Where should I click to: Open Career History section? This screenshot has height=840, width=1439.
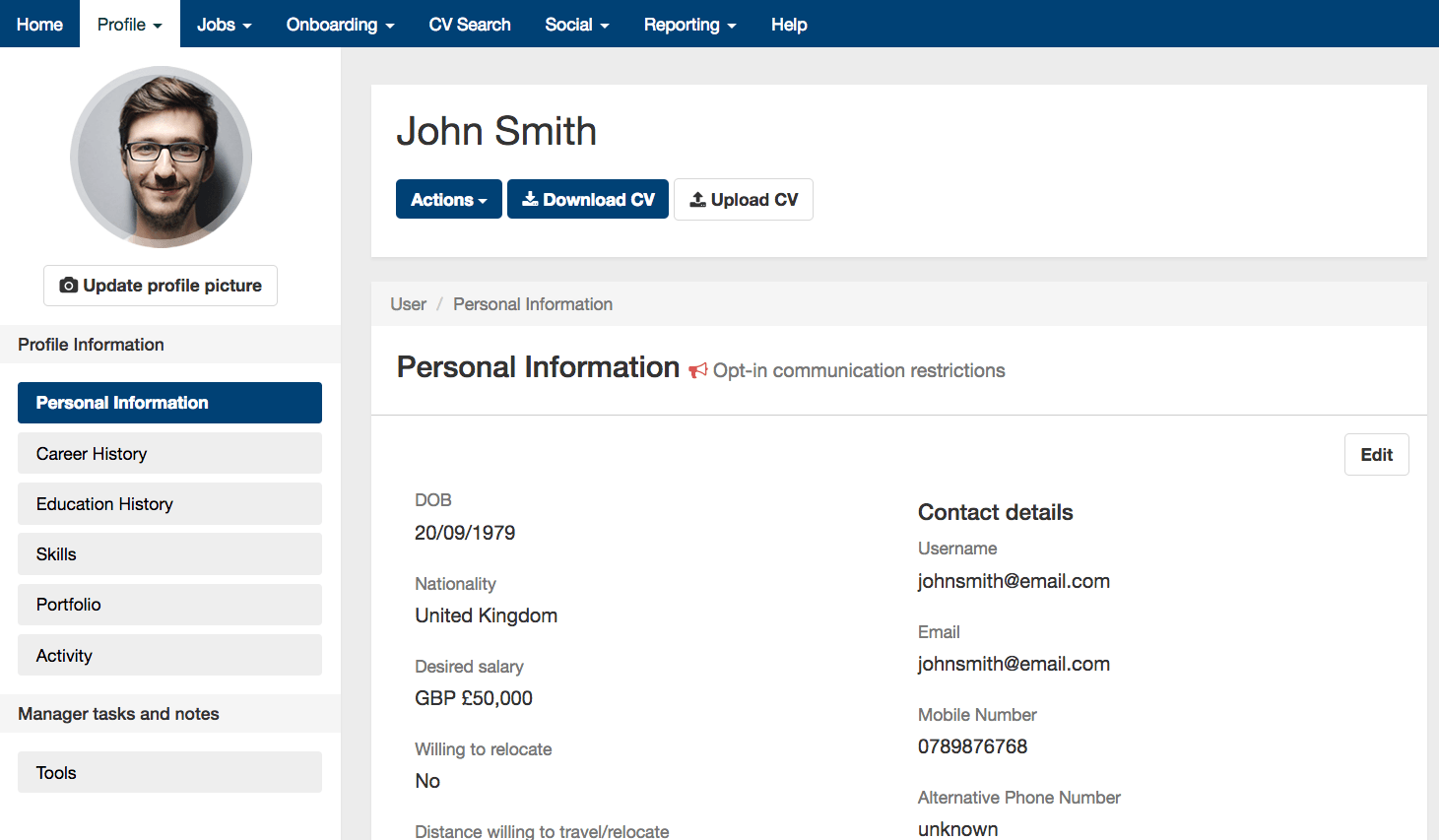tap(169, 453)
